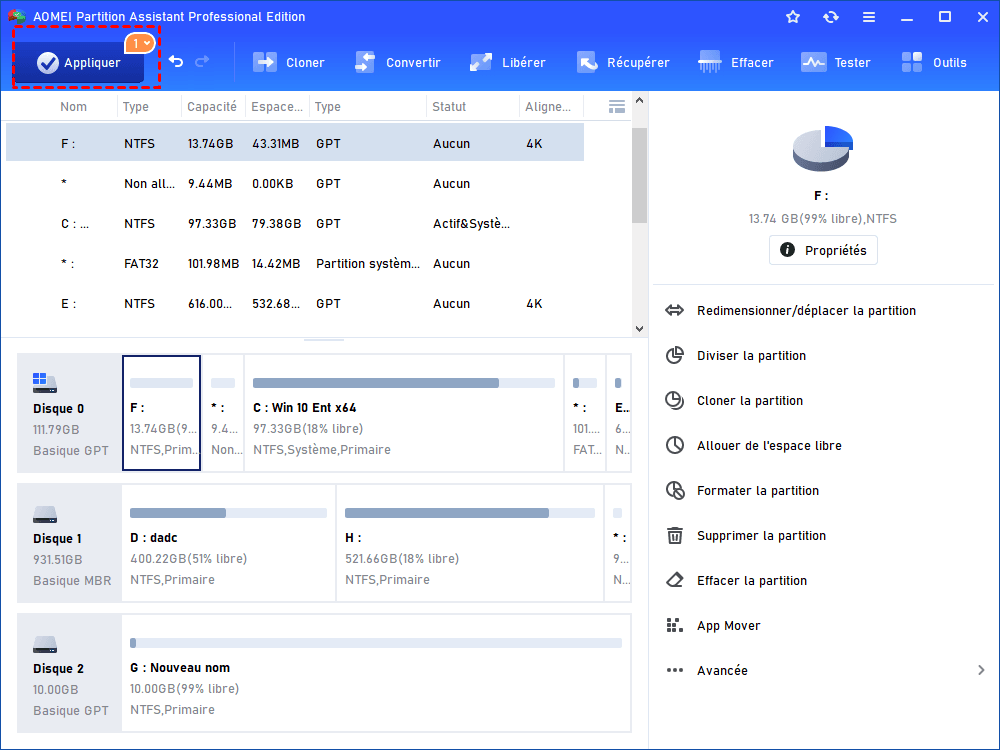
Task: Open the hamburger menu in title bar
Action: click(869, 17)
